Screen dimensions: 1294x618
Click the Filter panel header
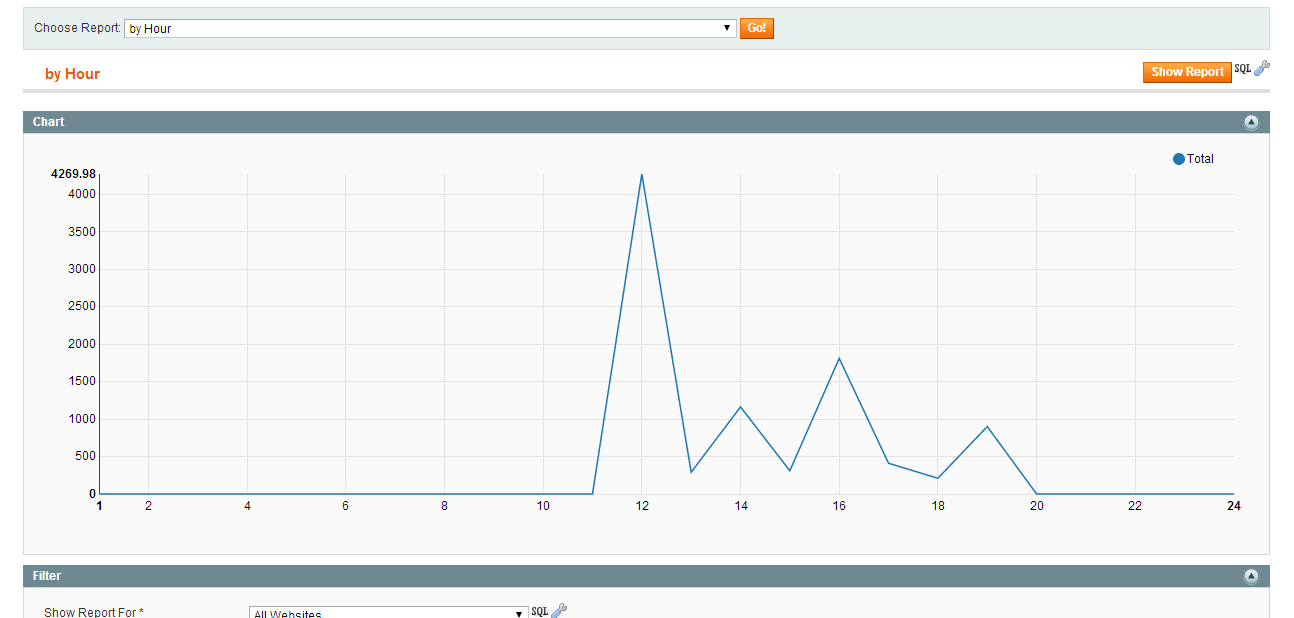click(646, 576)
